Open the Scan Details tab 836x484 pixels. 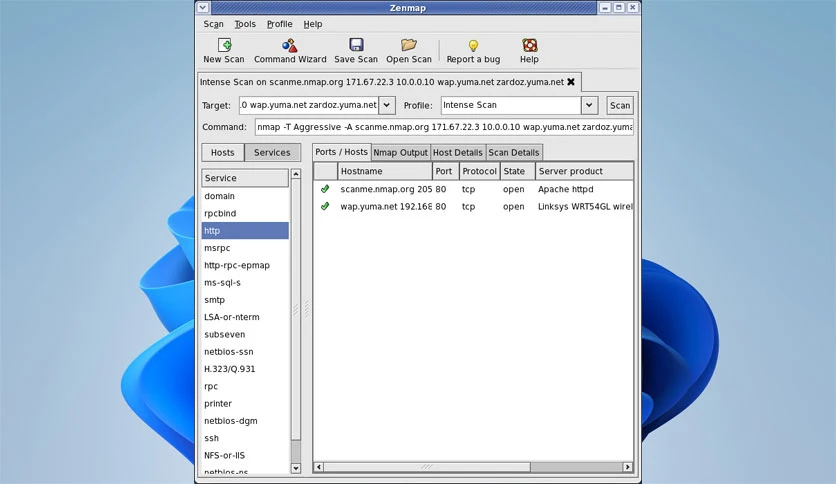[514, 152]
